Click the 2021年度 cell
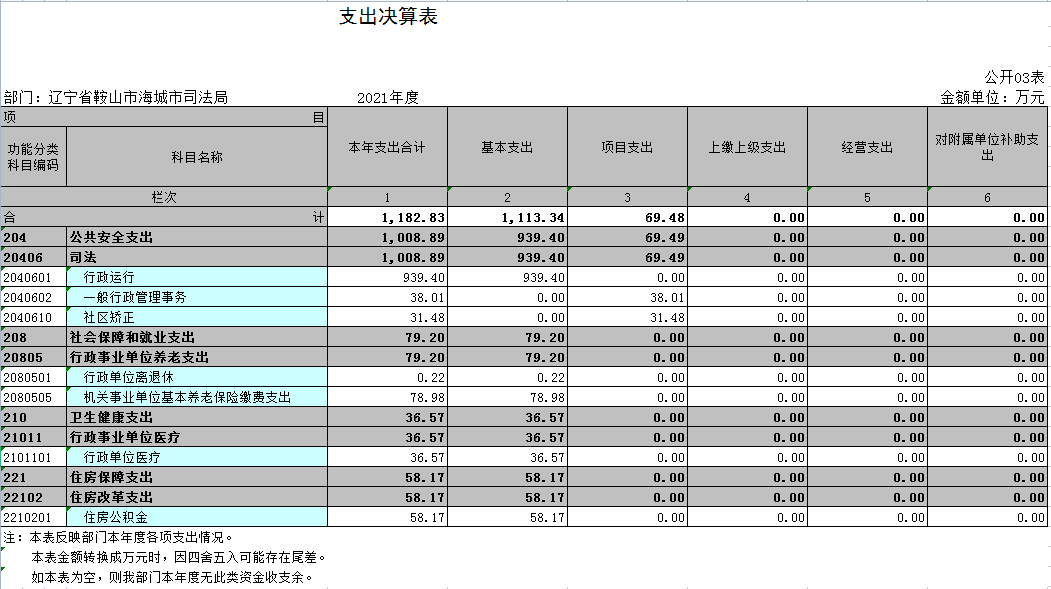1051x589 pixels. (387, 98)
